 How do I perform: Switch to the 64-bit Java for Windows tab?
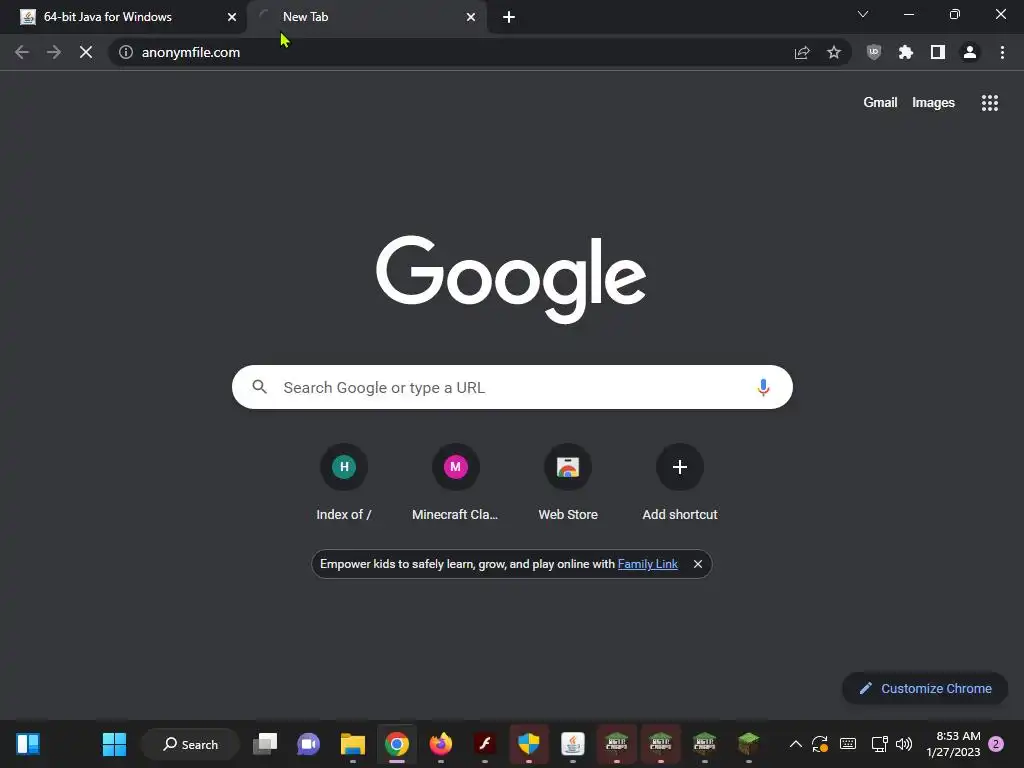tap(124, 17)
